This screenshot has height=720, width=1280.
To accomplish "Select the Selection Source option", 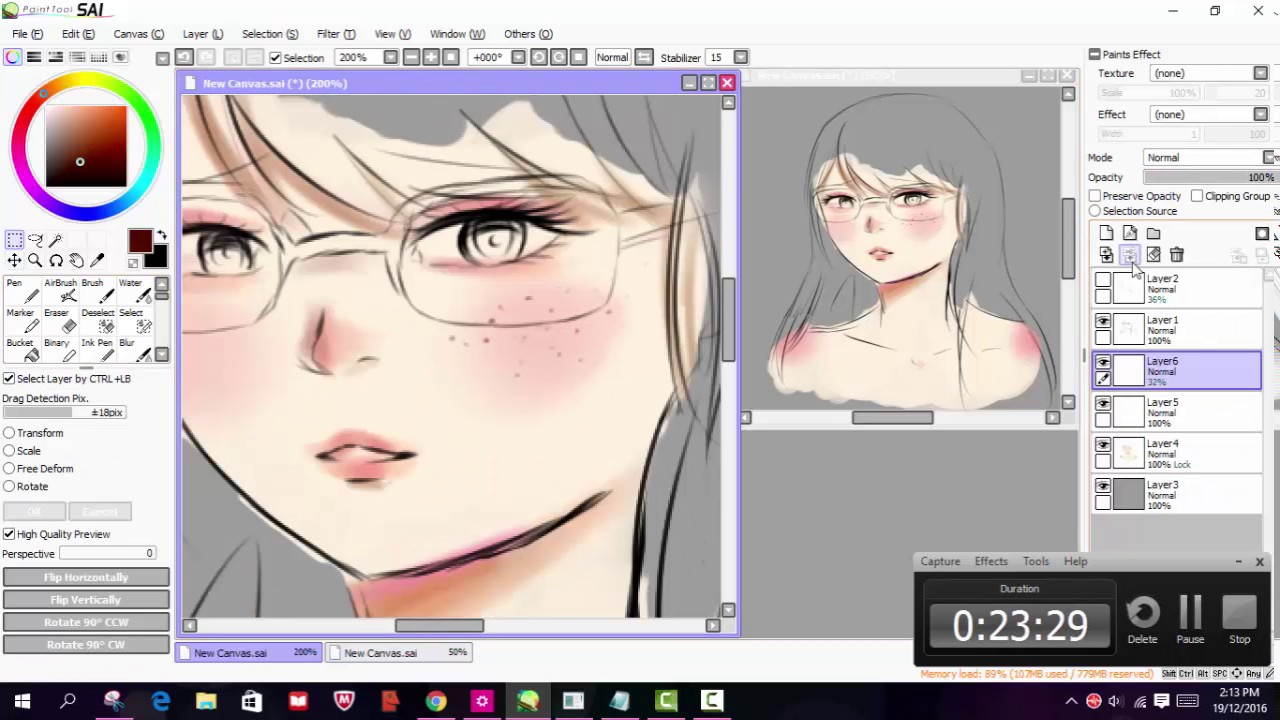I will (x=1095, y=211).
